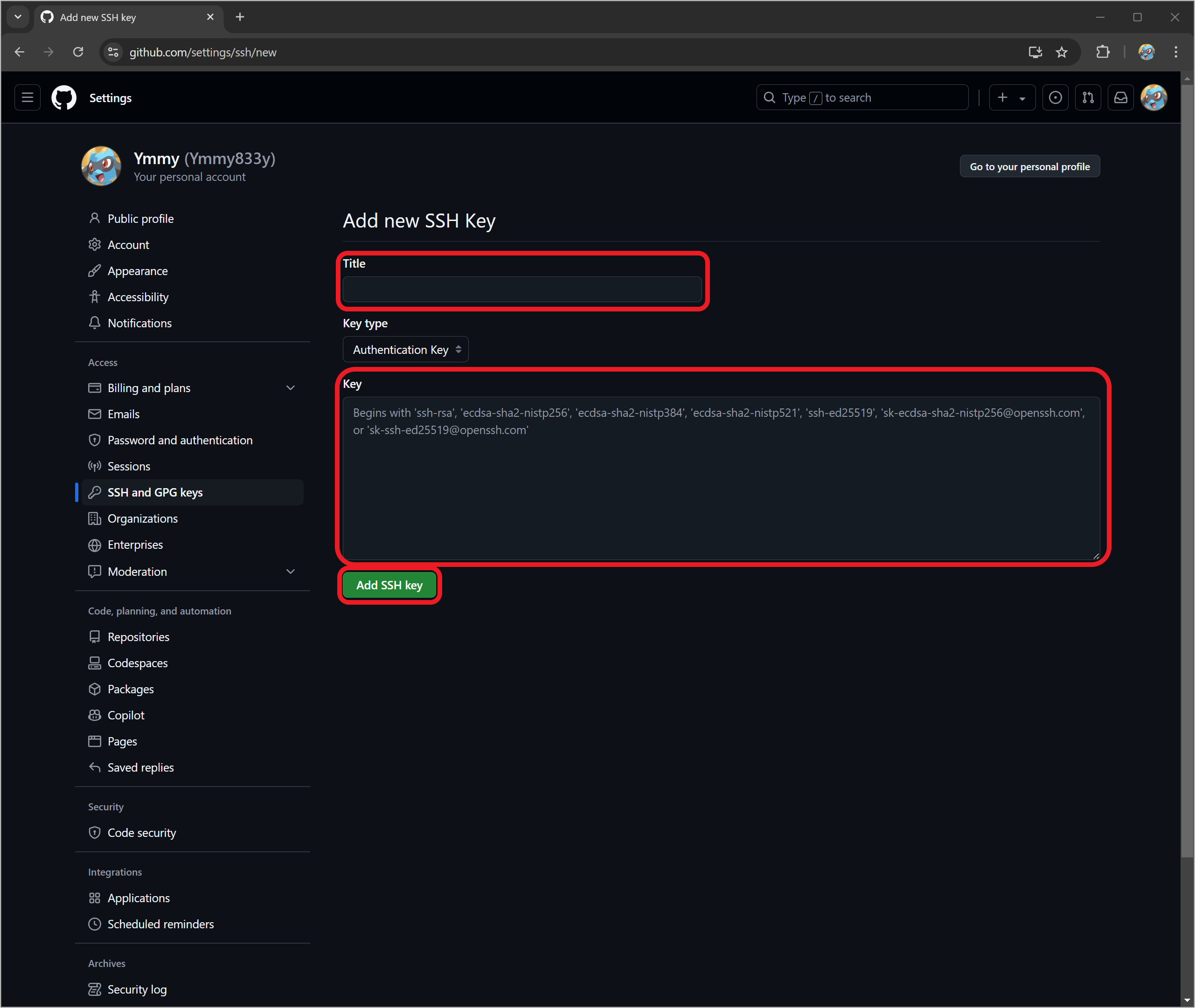This screenshot has height=1008, width=1195.
Task: Reload the page
Action: (x=78, y=52)
